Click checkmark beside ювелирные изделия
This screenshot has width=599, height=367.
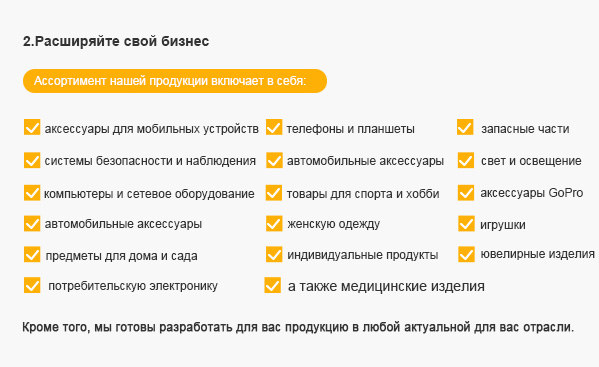tap(466, 254)
